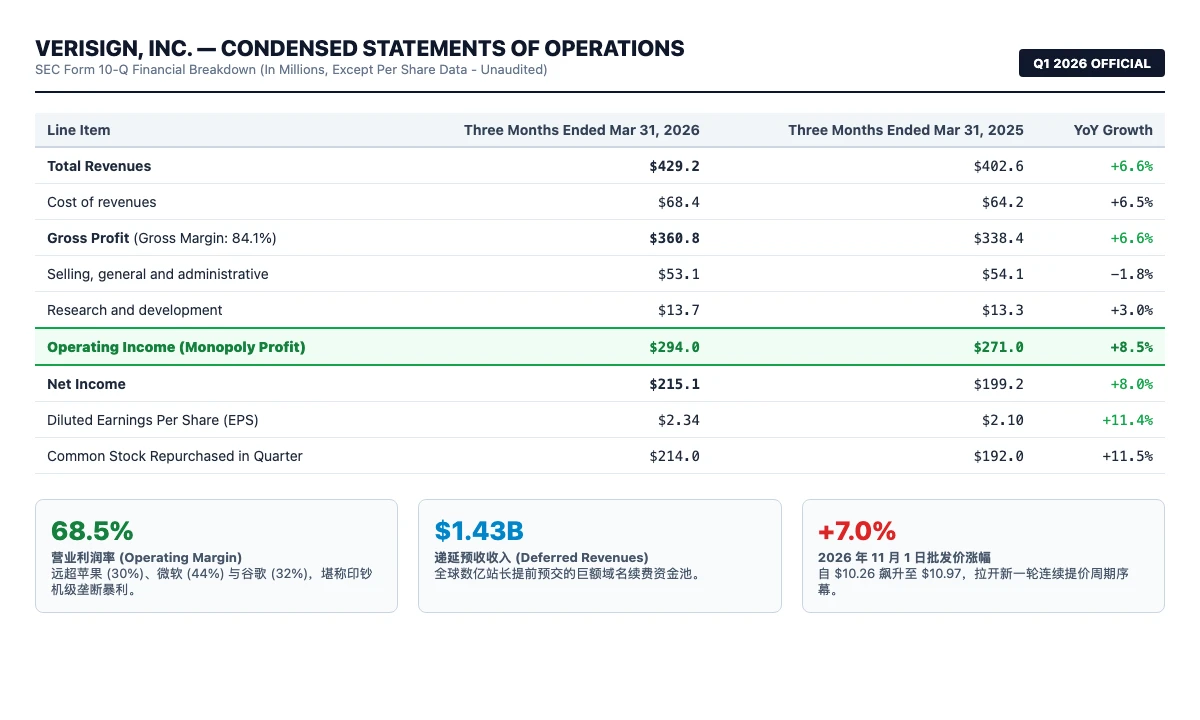The width and height of the screenshot is (1200, 720).
Task: Click the 2026 年 11 月 1 日批发价涨幅 caption
Action: click(x=904, y=557)
